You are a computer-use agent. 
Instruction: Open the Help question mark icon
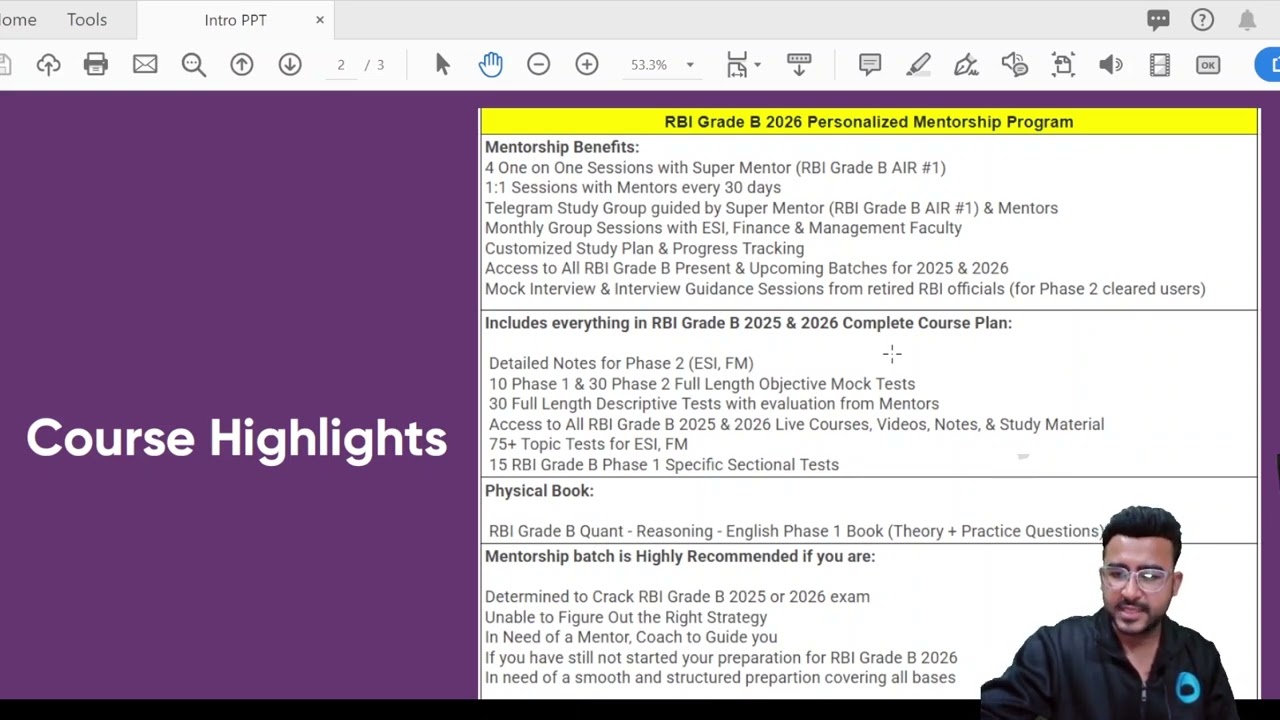pos(1202,20)
